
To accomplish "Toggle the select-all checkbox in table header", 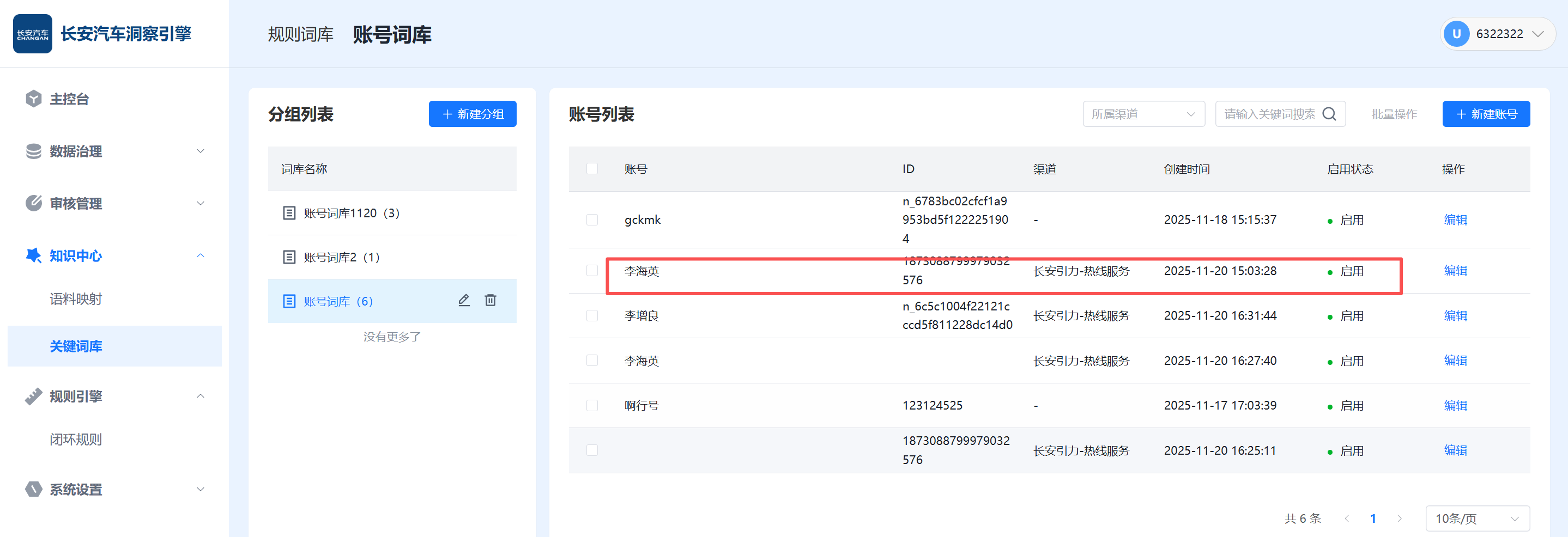I will coord(592,169).
